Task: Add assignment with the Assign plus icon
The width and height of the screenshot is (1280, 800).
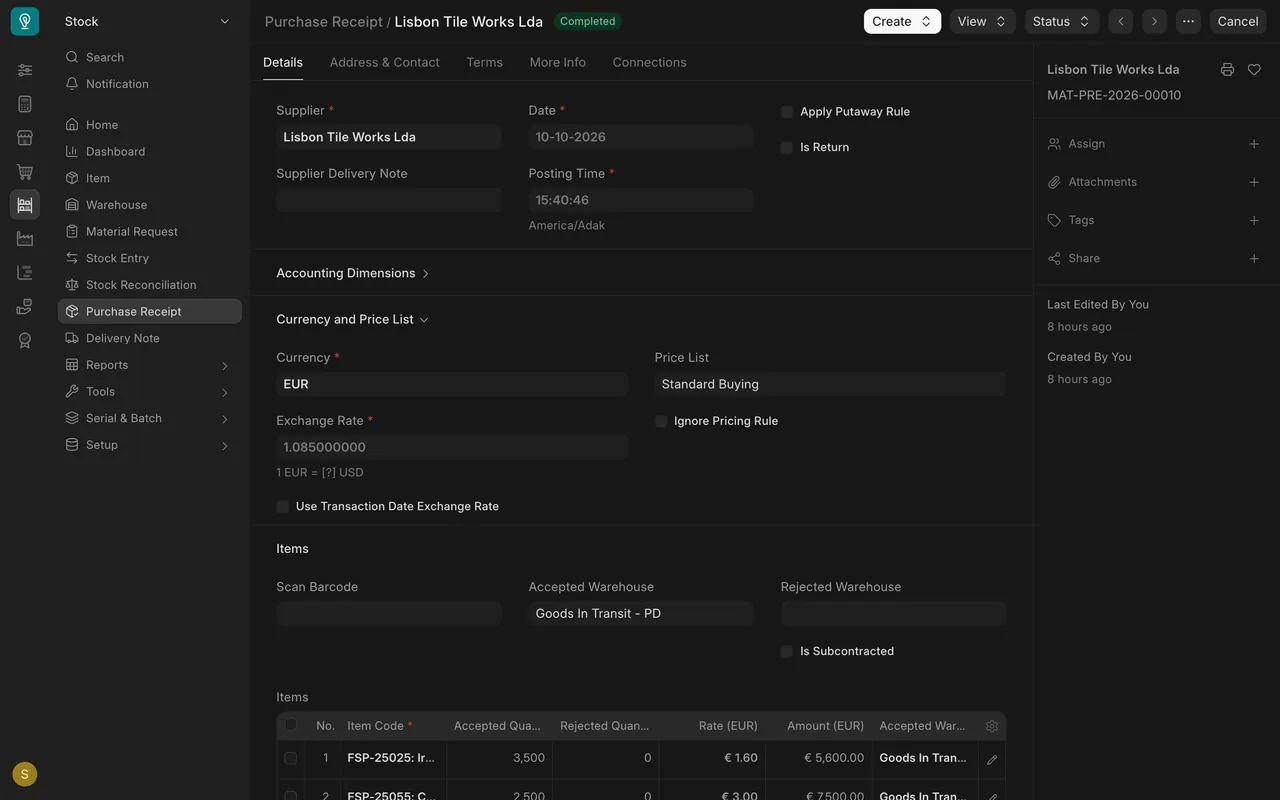Action: tap(1254, 144)
